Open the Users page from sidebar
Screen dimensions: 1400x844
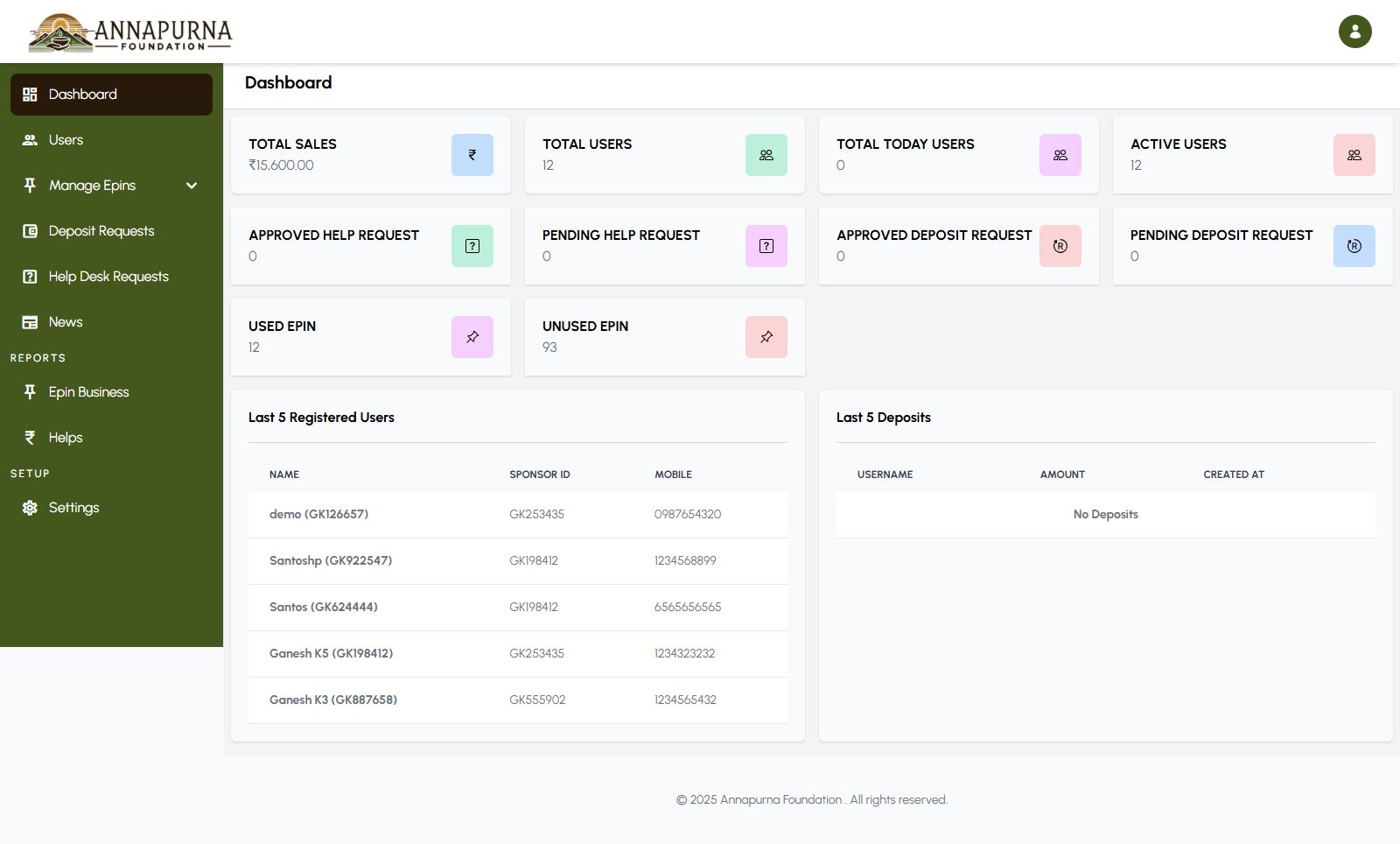66,140
